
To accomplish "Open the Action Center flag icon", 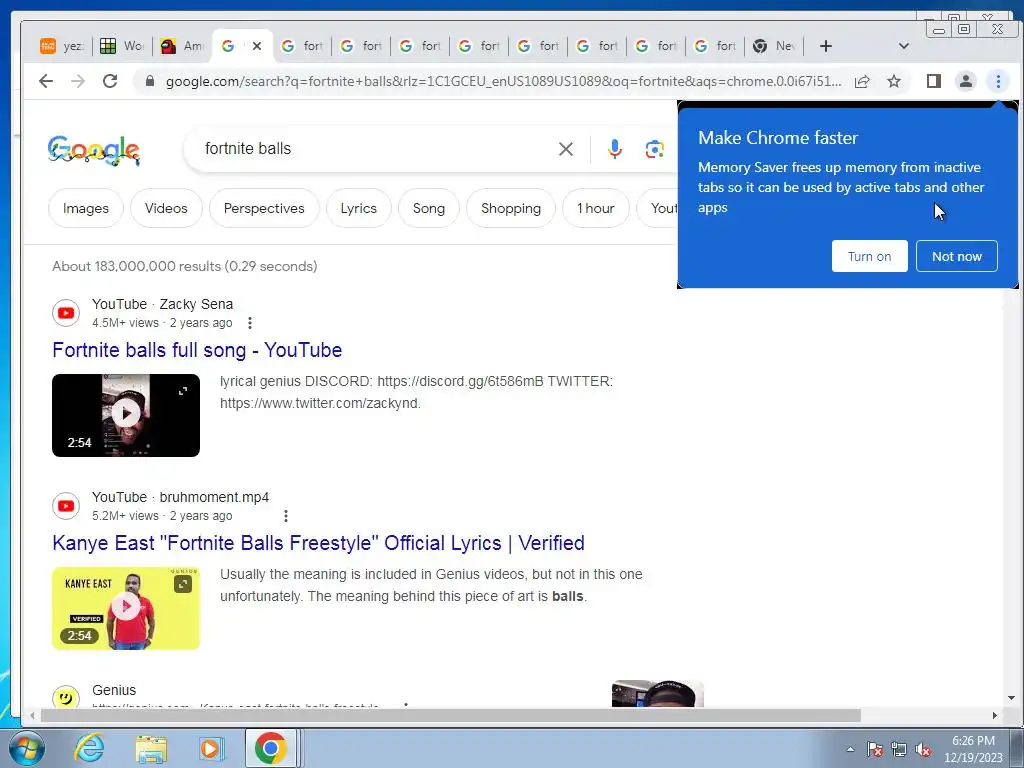I will pos(874,749).
